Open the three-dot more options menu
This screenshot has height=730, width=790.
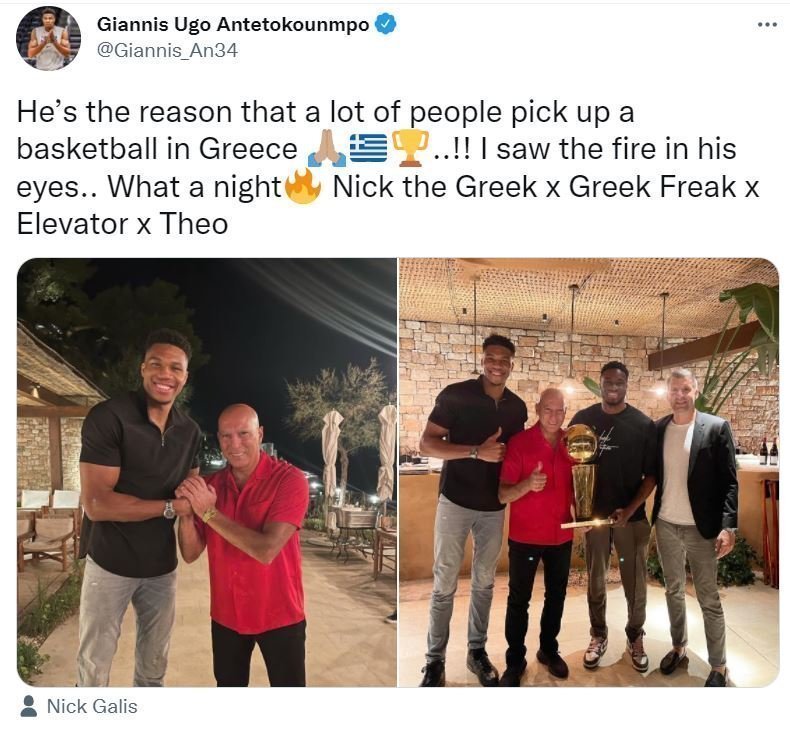767,24
